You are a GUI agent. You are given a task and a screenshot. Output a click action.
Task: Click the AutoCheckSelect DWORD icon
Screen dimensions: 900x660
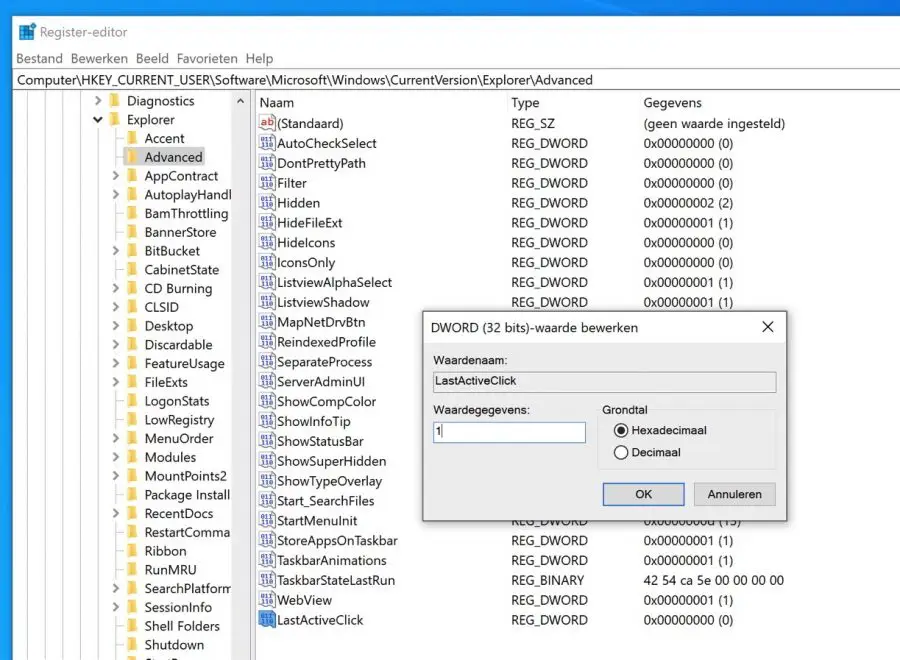click(x=267, y=143)
